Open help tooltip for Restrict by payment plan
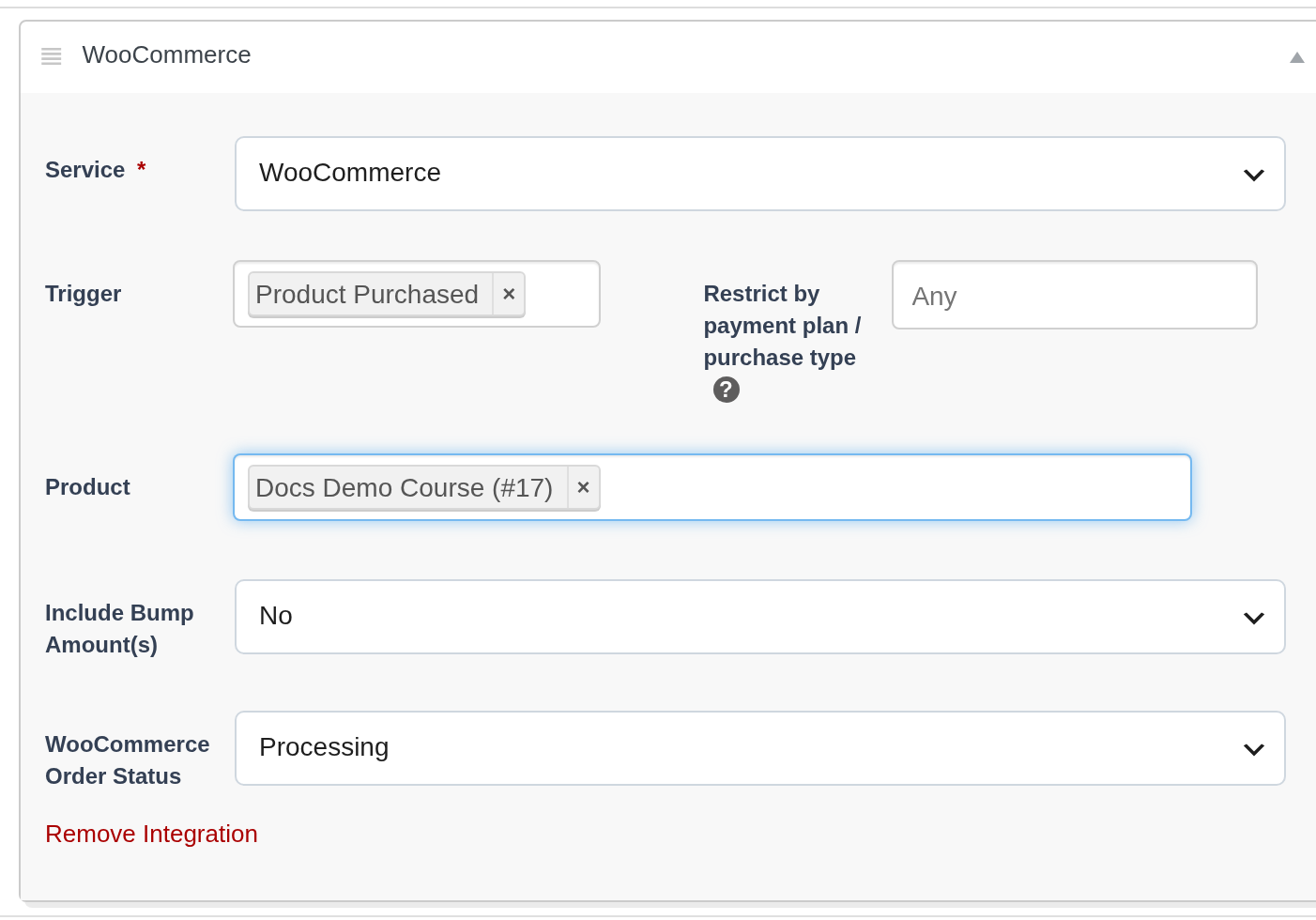 coord(727,390)
